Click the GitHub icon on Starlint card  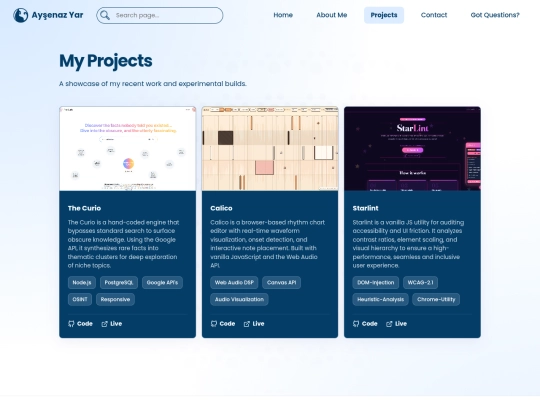tap(356, 324)
